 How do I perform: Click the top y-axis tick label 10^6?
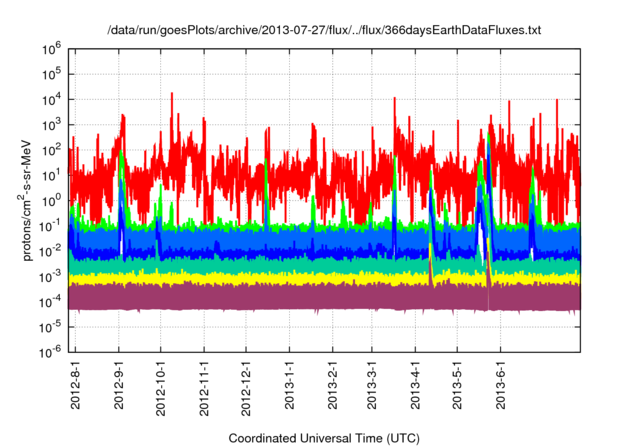pos(52,47)
